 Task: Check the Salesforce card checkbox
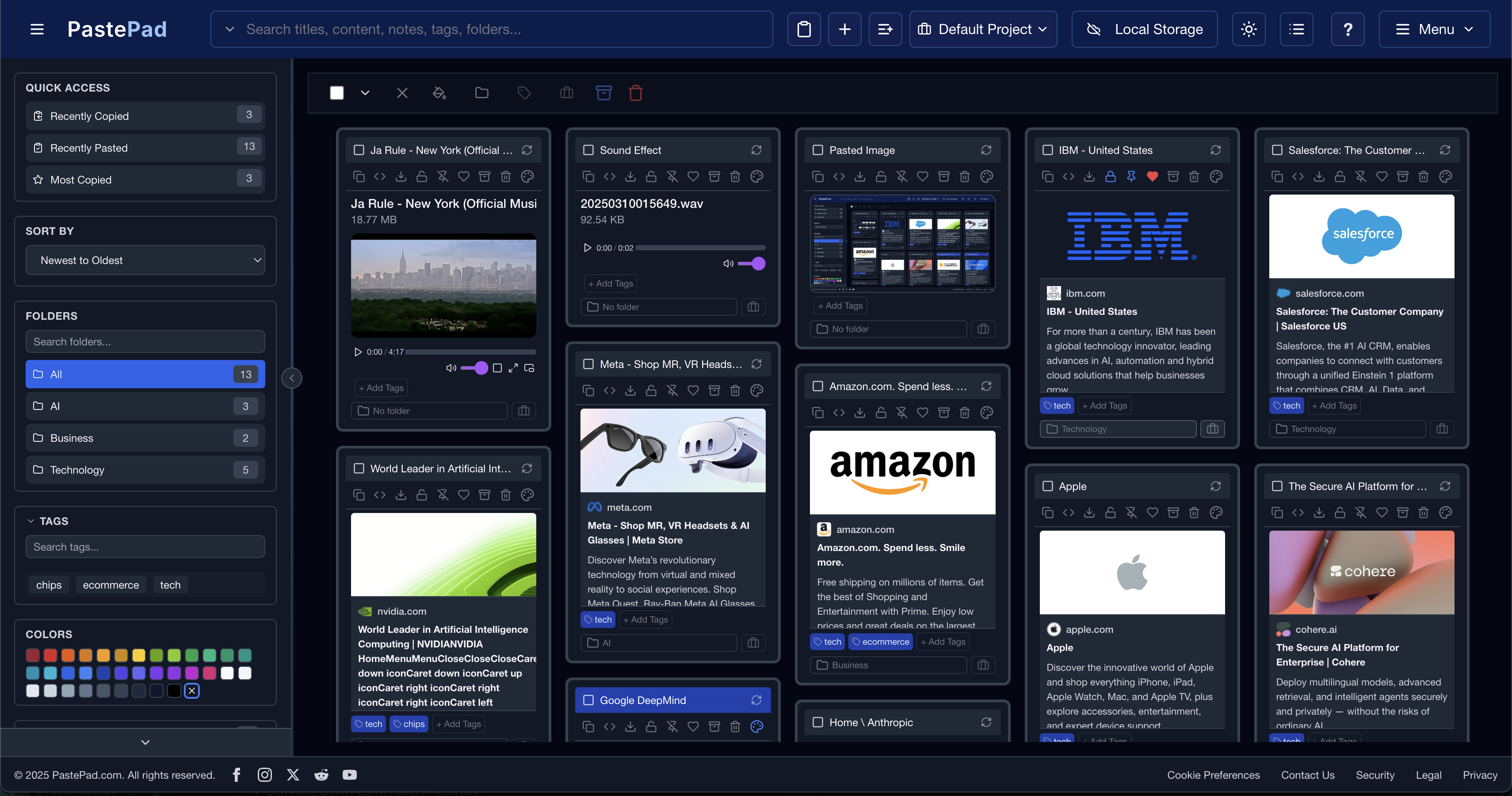click(x=1277, y=150)
